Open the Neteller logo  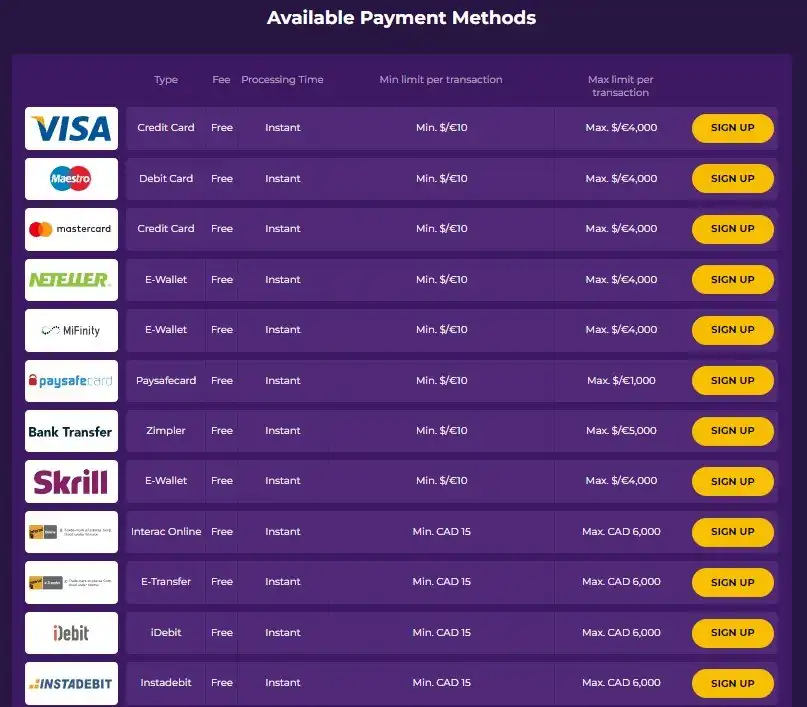point(71,280)
